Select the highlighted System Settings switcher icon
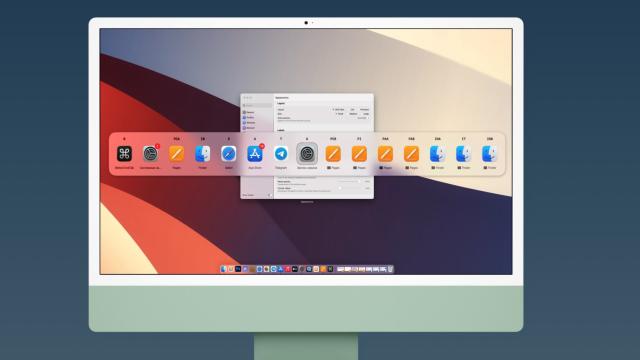640x360 pixels. coord(307,154)
